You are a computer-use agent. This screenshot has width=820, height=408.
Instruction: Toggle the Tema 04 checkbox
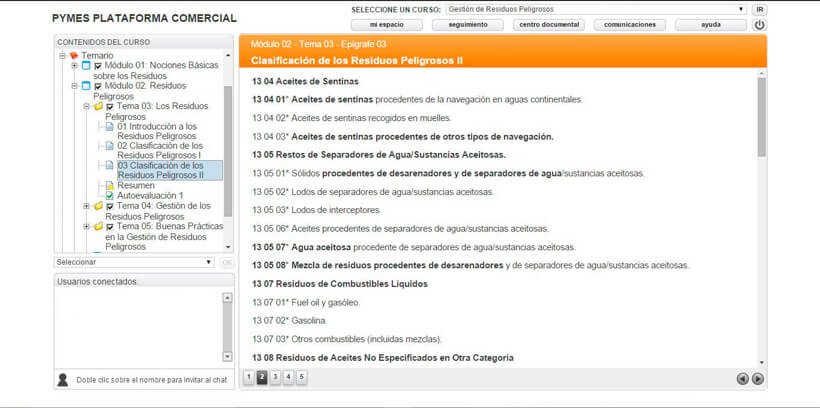tap(110, 207)
